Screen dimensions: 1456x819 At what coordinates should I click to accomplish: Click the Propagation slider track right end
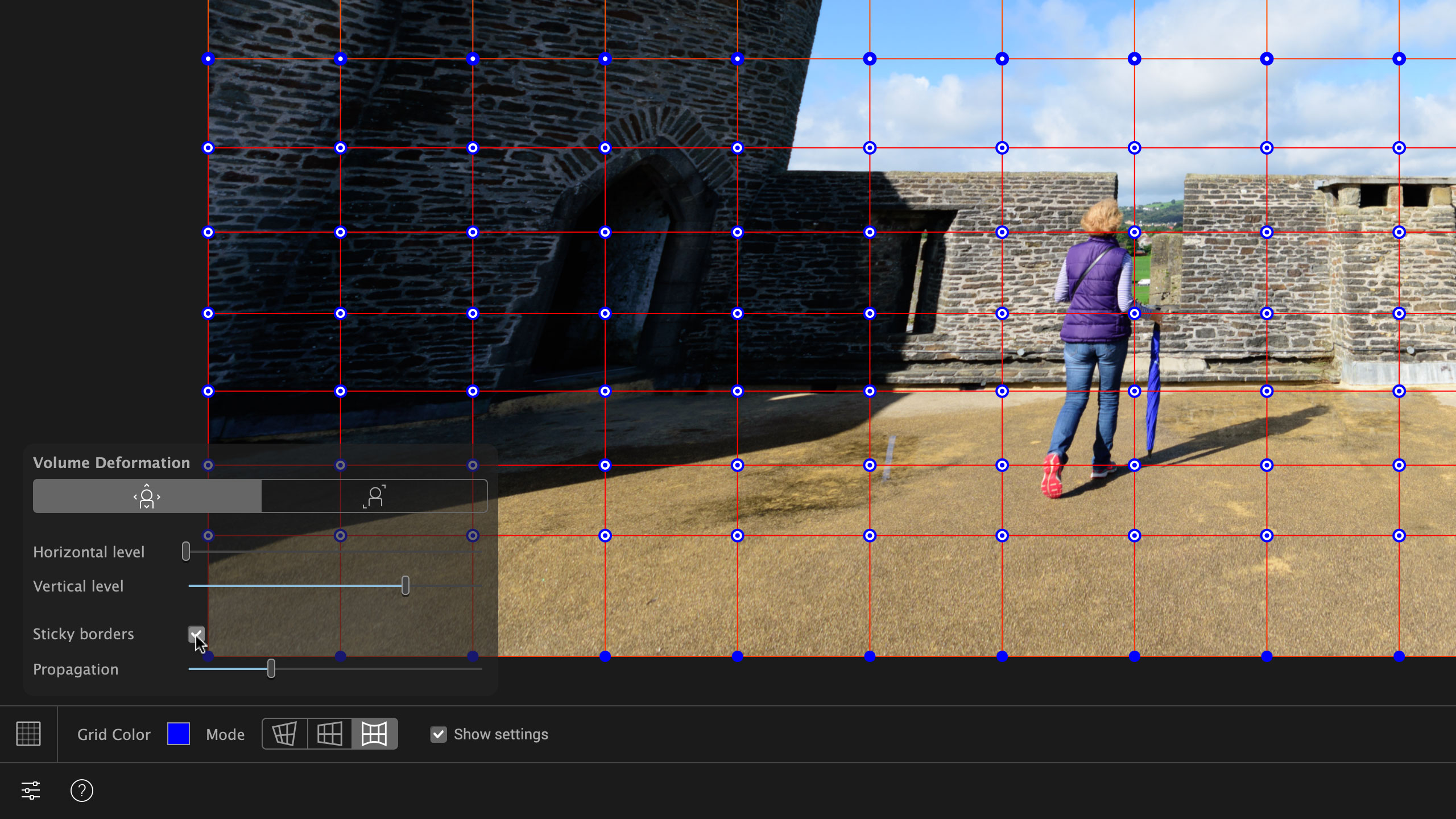[x=479, y=669]
